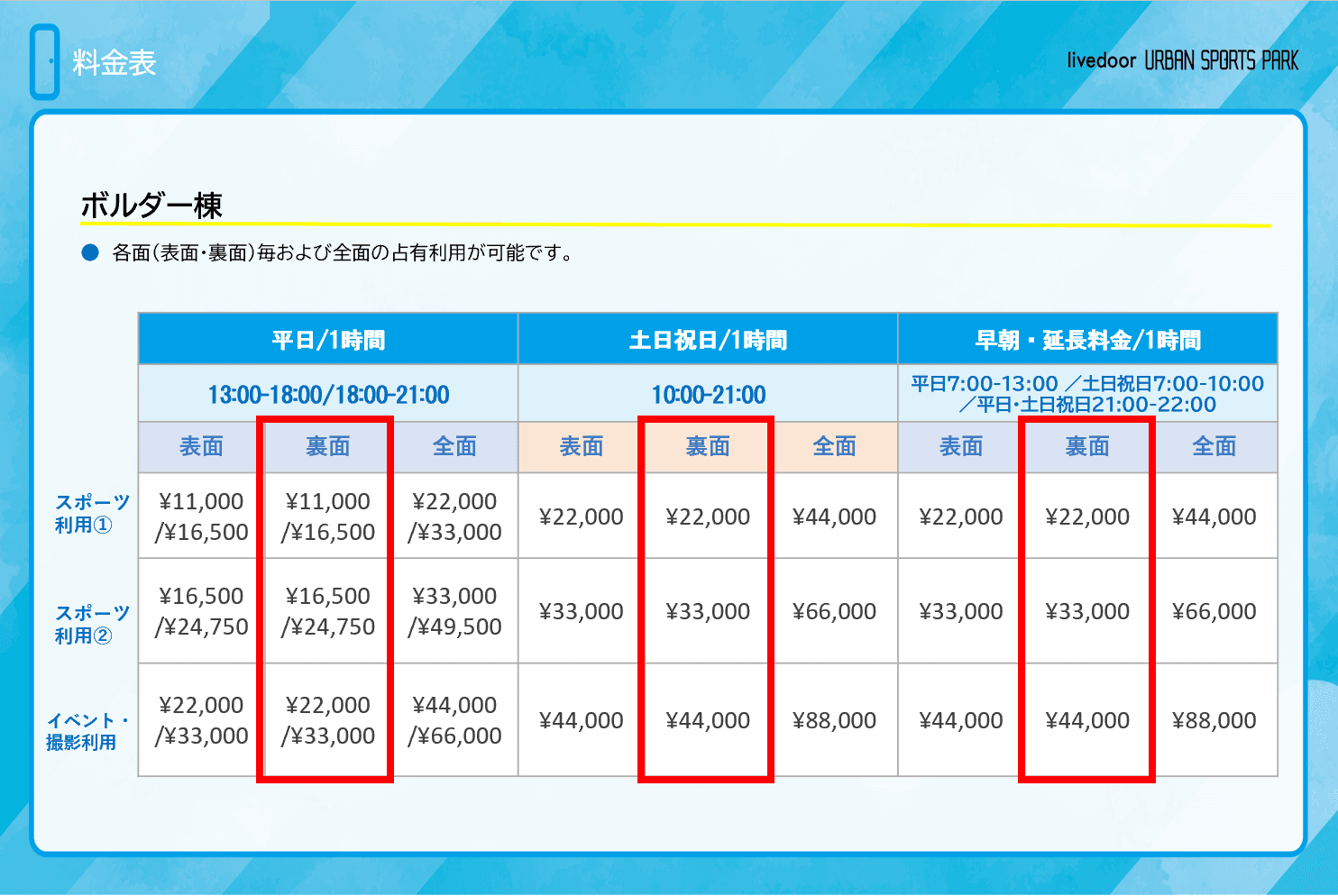
Task: Click the yellow underline beneath ボルダー棟
Action: tap(676, 224)
